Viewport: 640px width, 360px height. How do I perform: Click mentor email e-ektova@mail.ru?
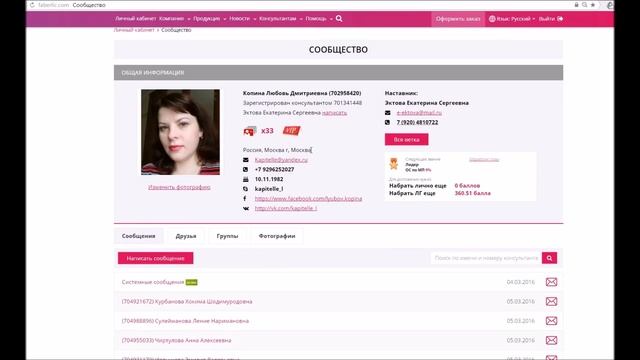pos(419,113)
